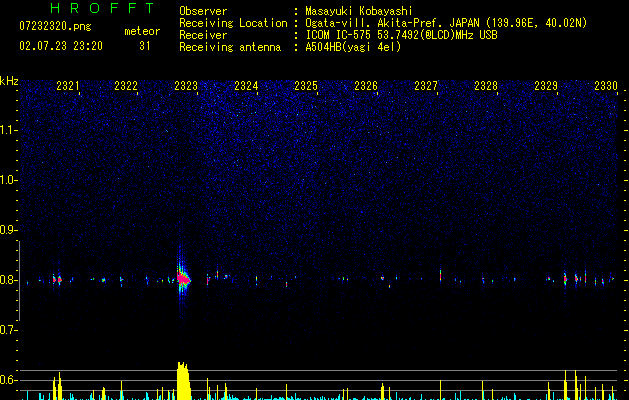Screen dimensions: 629x400
Task: Click the HROFFT title text
Action: 103,8
